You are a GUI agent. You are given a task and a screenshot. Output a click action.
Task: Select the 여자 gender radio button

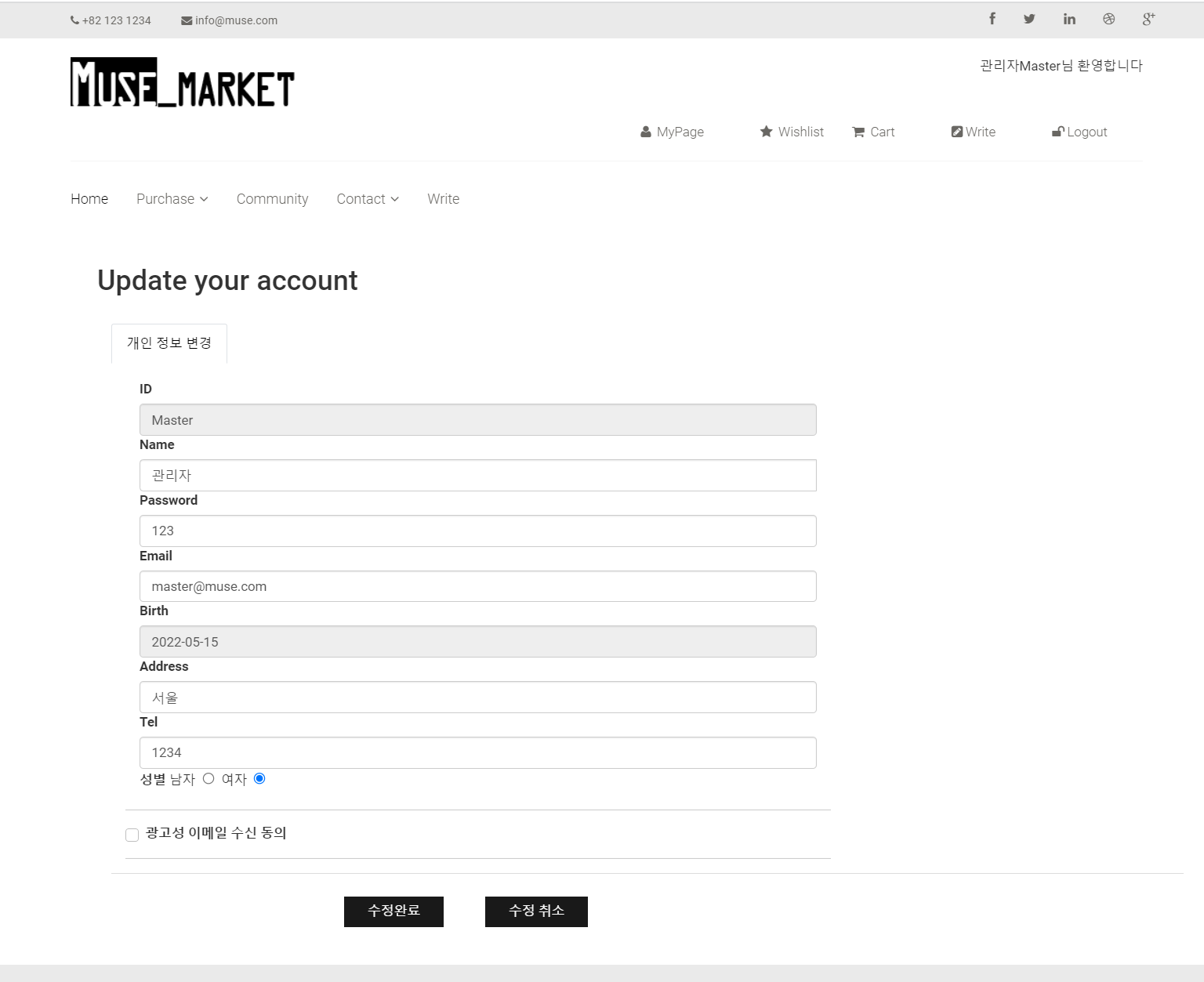coord(260,778)
